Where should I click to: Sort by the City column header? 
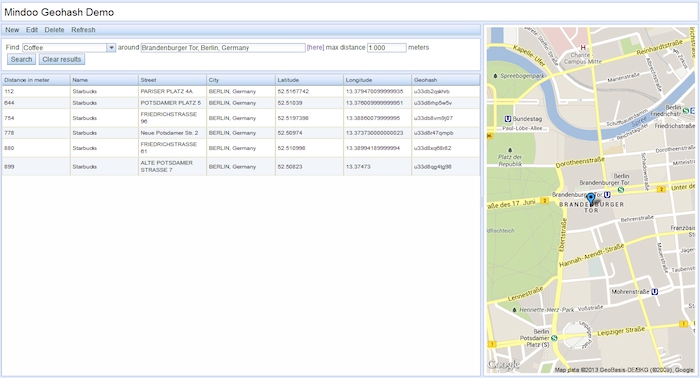point(241,80)
